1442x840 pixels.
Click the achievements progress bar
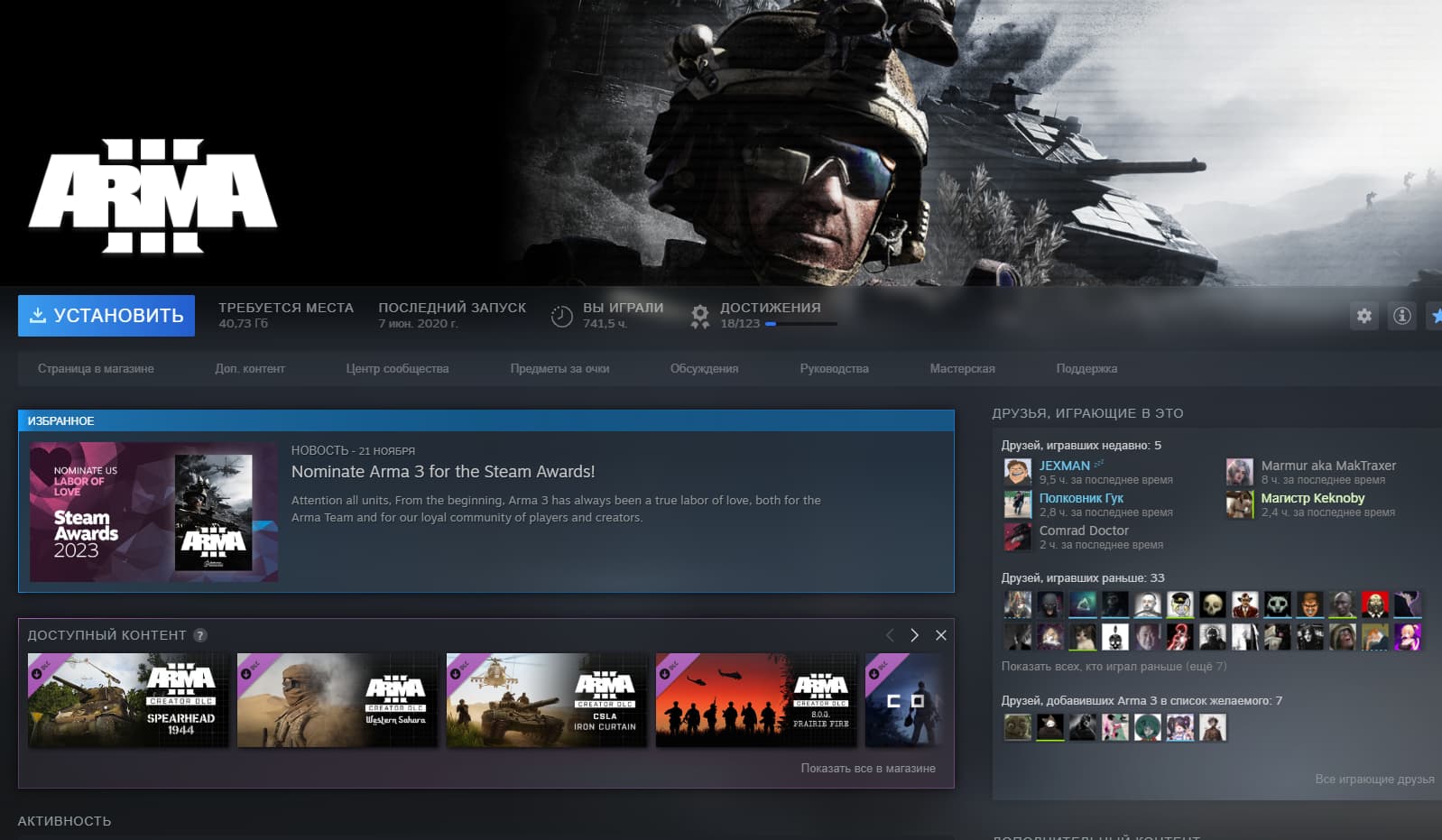801,324
